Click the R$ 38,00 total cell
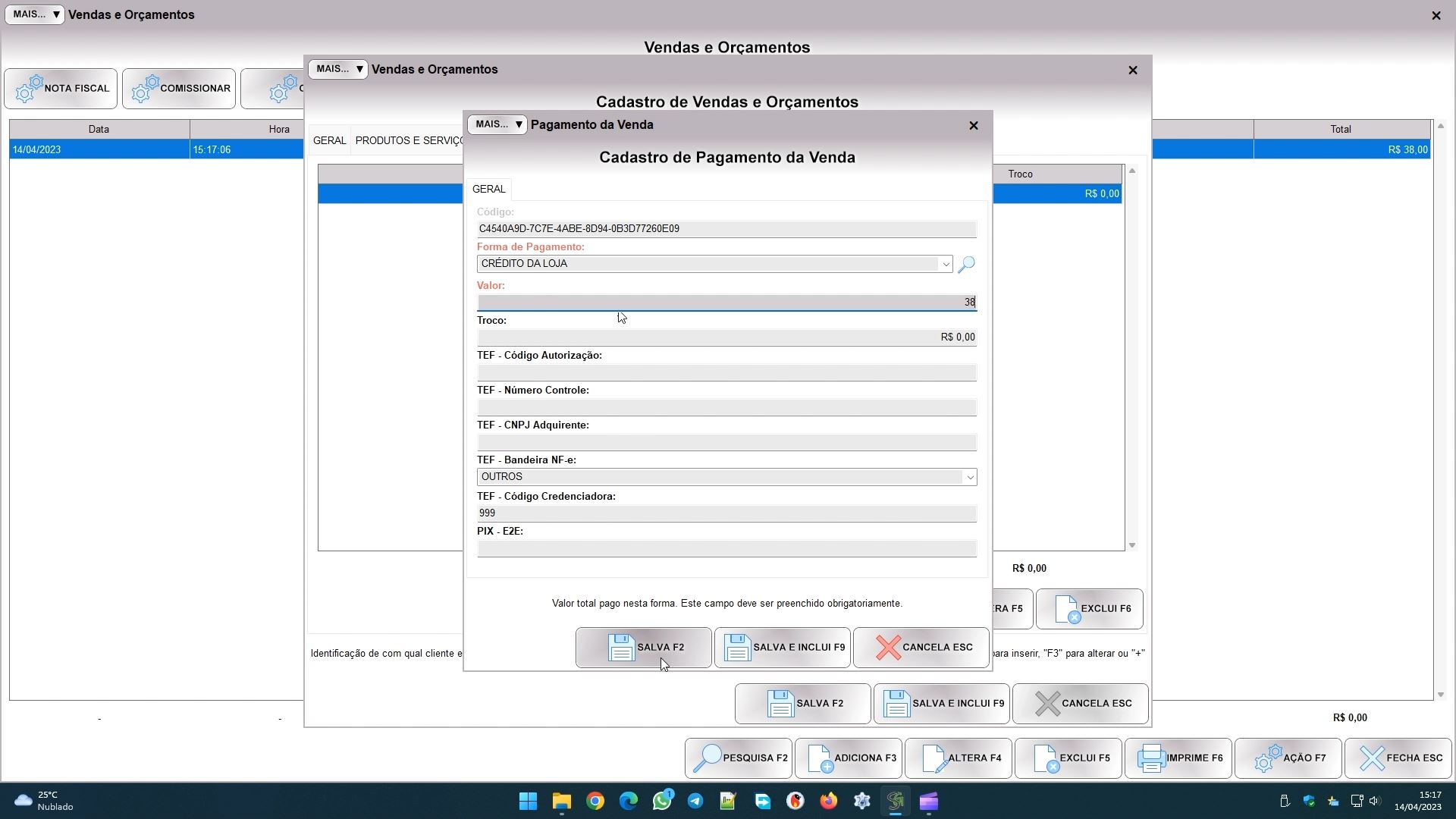1456x819 pixels. [x=1342, y=149]
